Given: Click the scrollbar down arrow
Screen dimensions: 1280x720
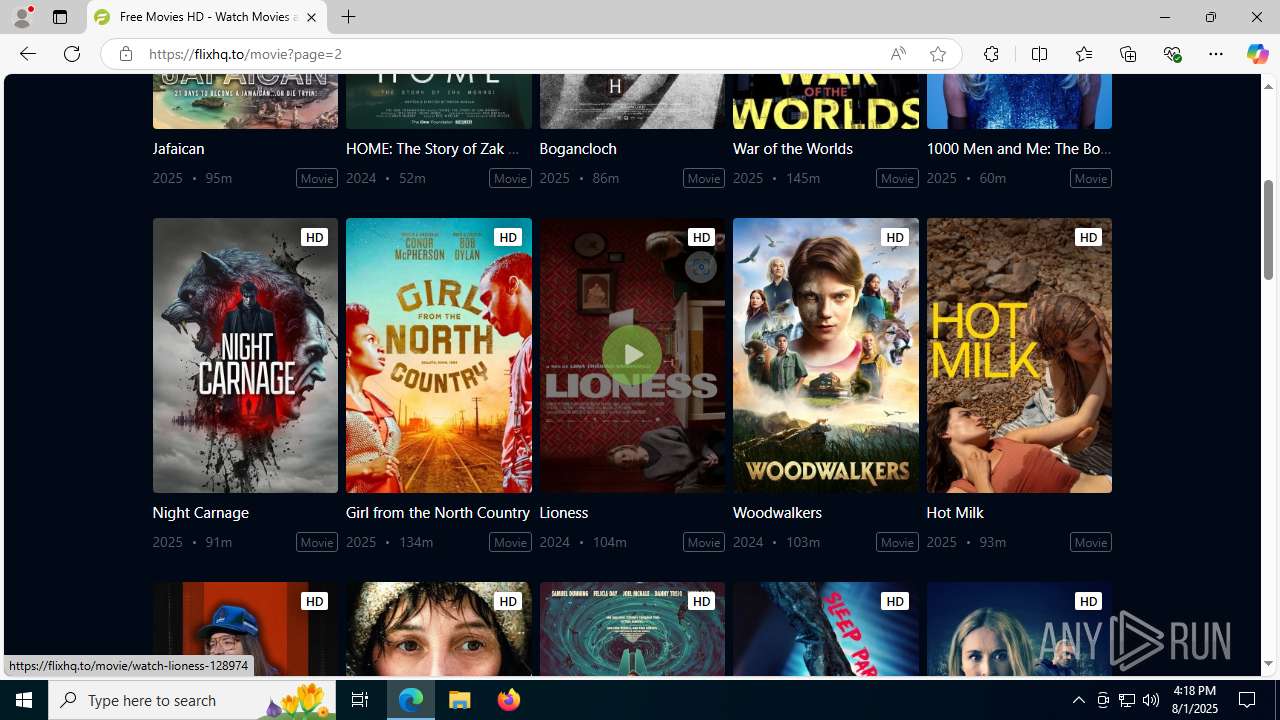Looking at the screenshot, I should pos(1268,664).
